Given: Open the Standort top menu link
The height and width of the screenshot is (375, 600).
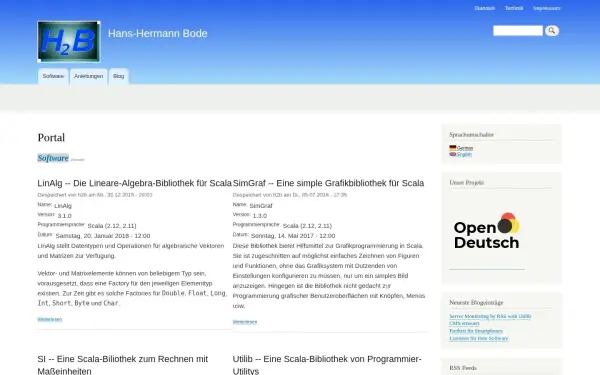Looking at the screenshot, I should coord(484,8).
